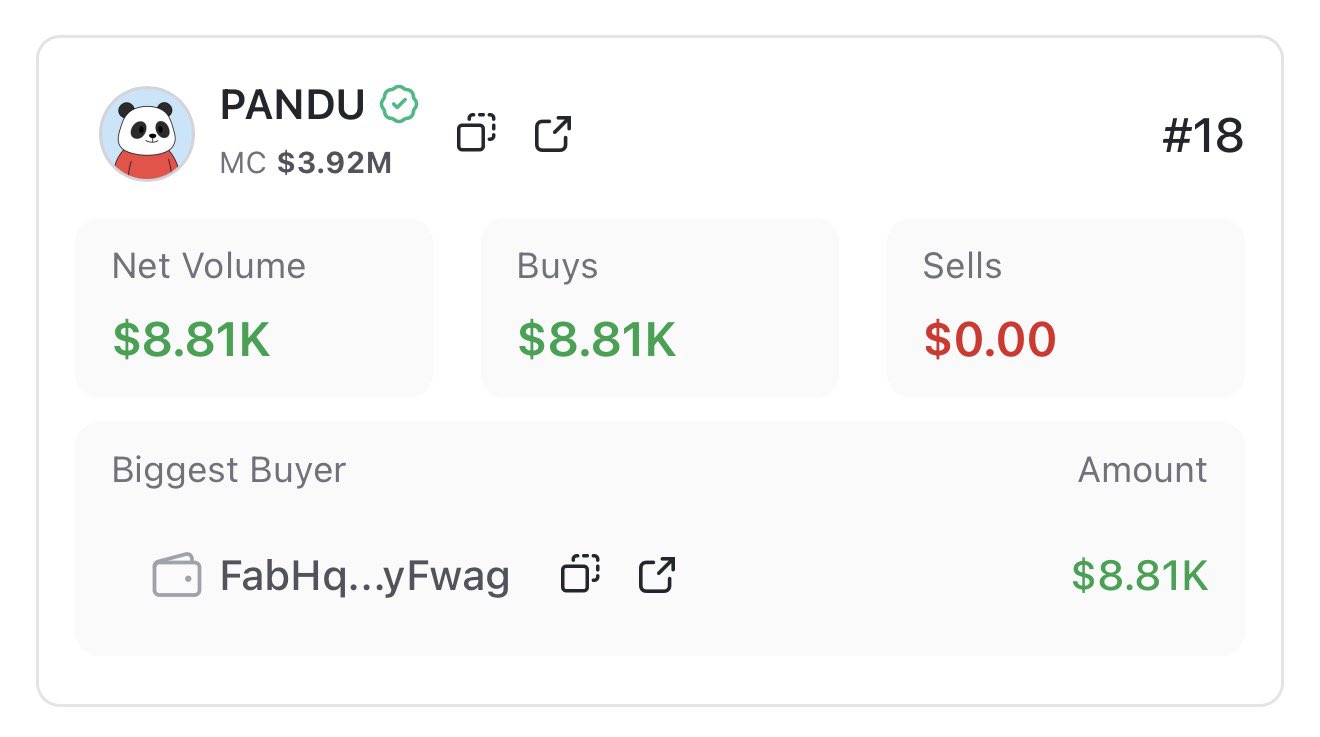Click the MC $3.92M market cap
Image resolution: width=1320 pixels, height=737 pixels.
306,163
